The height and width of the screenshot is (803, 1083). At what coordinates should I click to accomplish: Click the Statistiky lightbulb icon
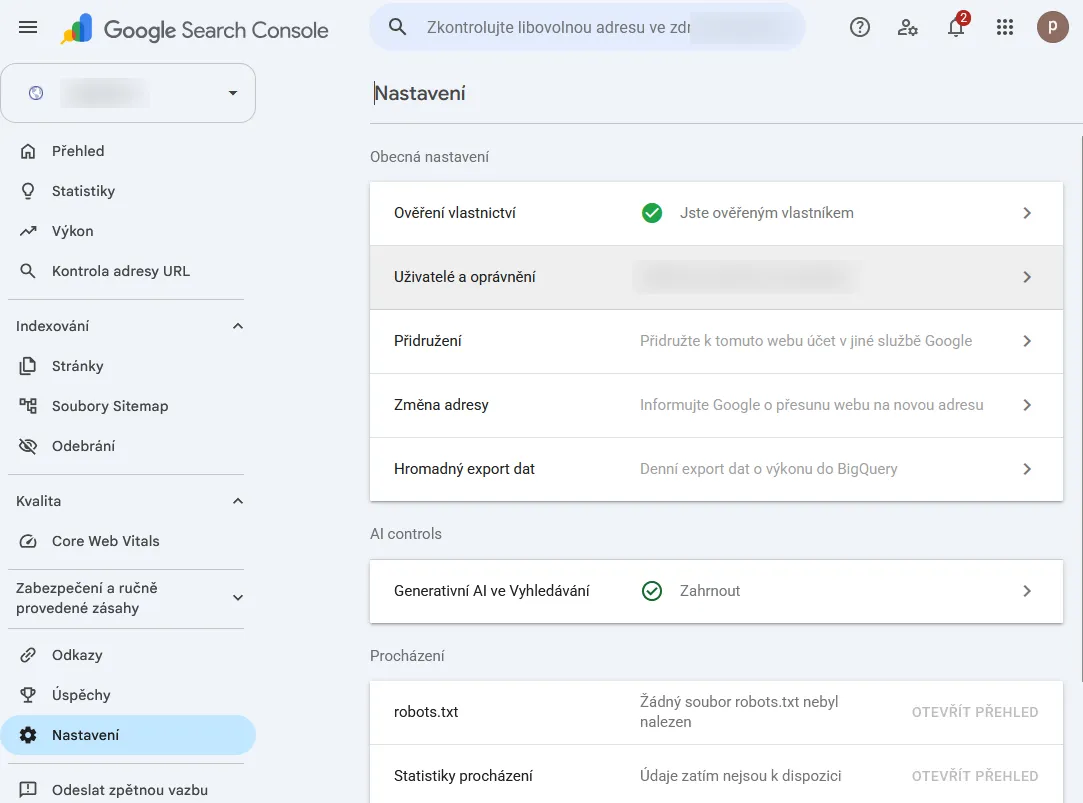point(28,191)
